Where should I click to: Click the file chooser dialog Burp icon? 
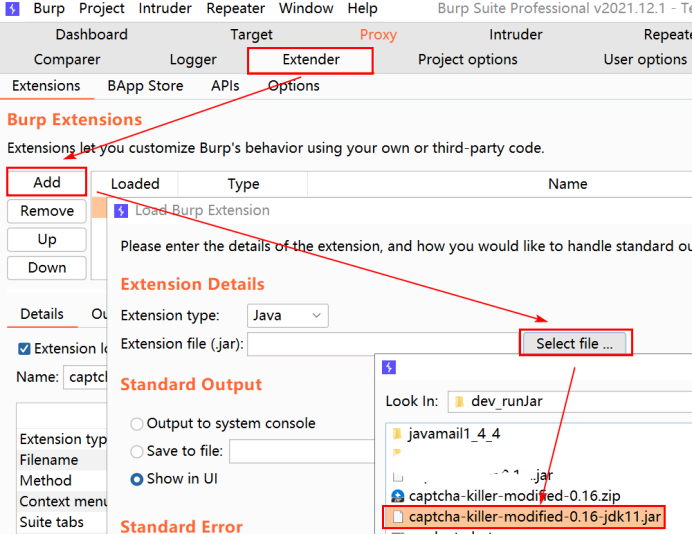coord(389,367)
